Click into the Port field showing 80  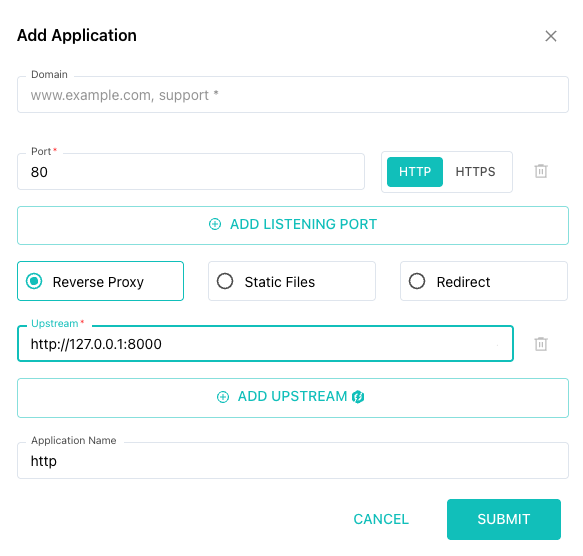191,171
